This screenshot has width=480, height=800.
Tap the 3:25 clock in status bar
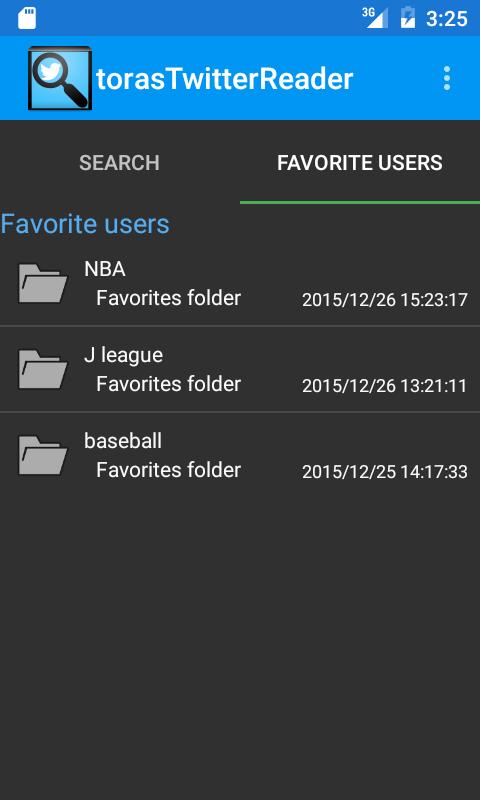pyautogui.click(x=446, y=19)
